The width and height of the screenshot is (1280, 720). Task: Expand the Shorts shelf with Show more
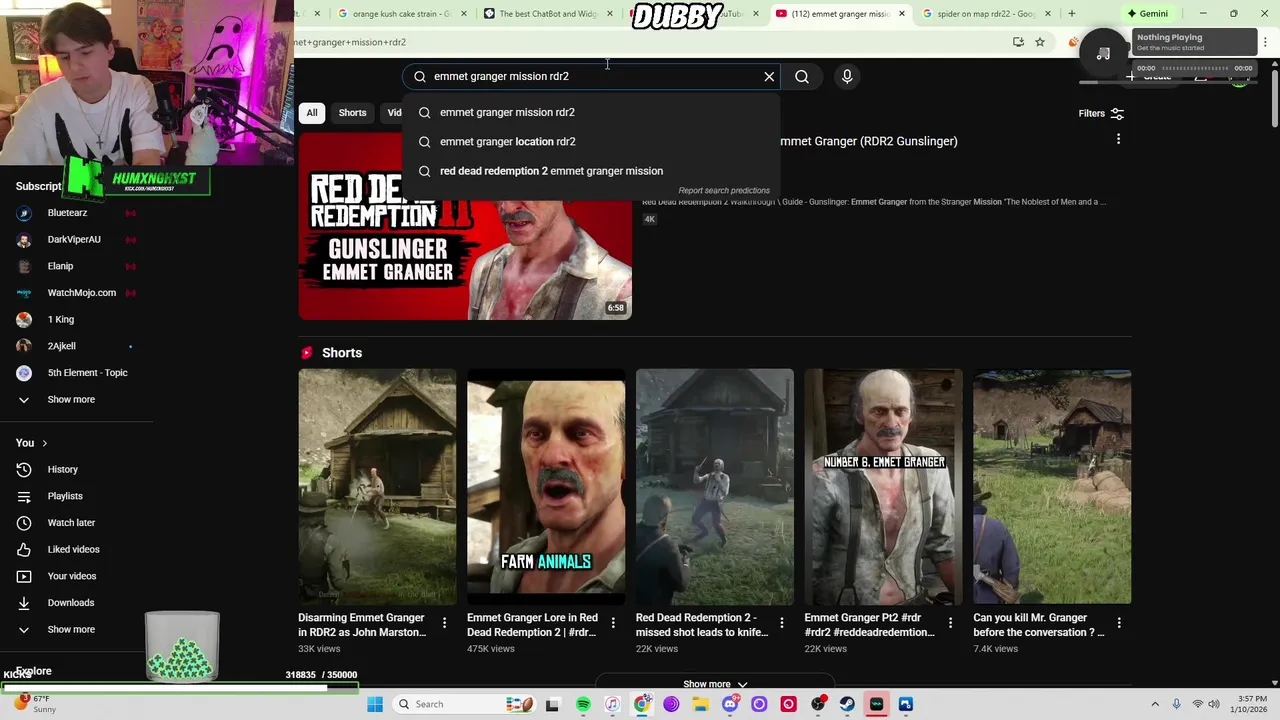click(x=715, y=684)
